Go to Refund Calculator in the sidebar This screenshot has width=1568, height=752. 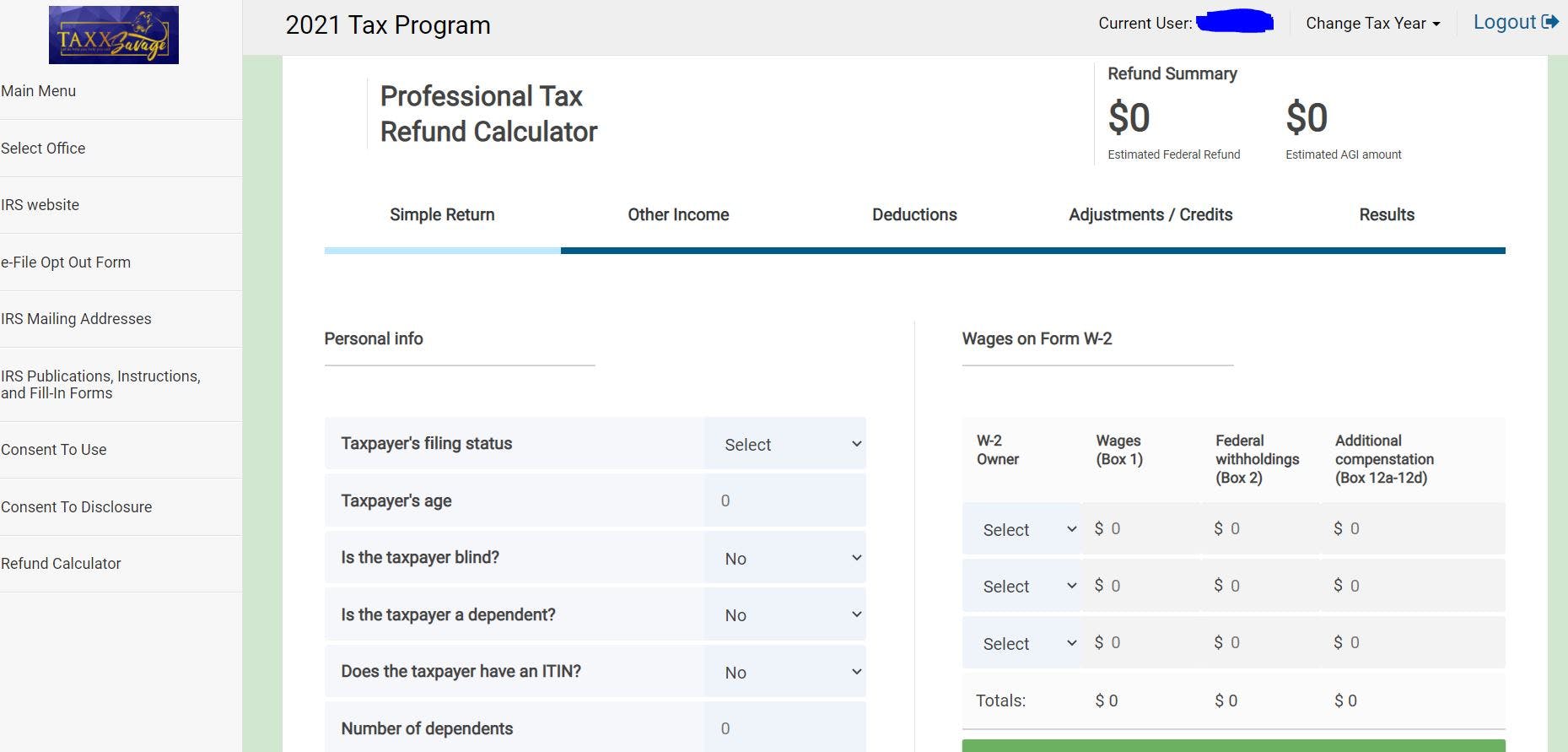61,564
